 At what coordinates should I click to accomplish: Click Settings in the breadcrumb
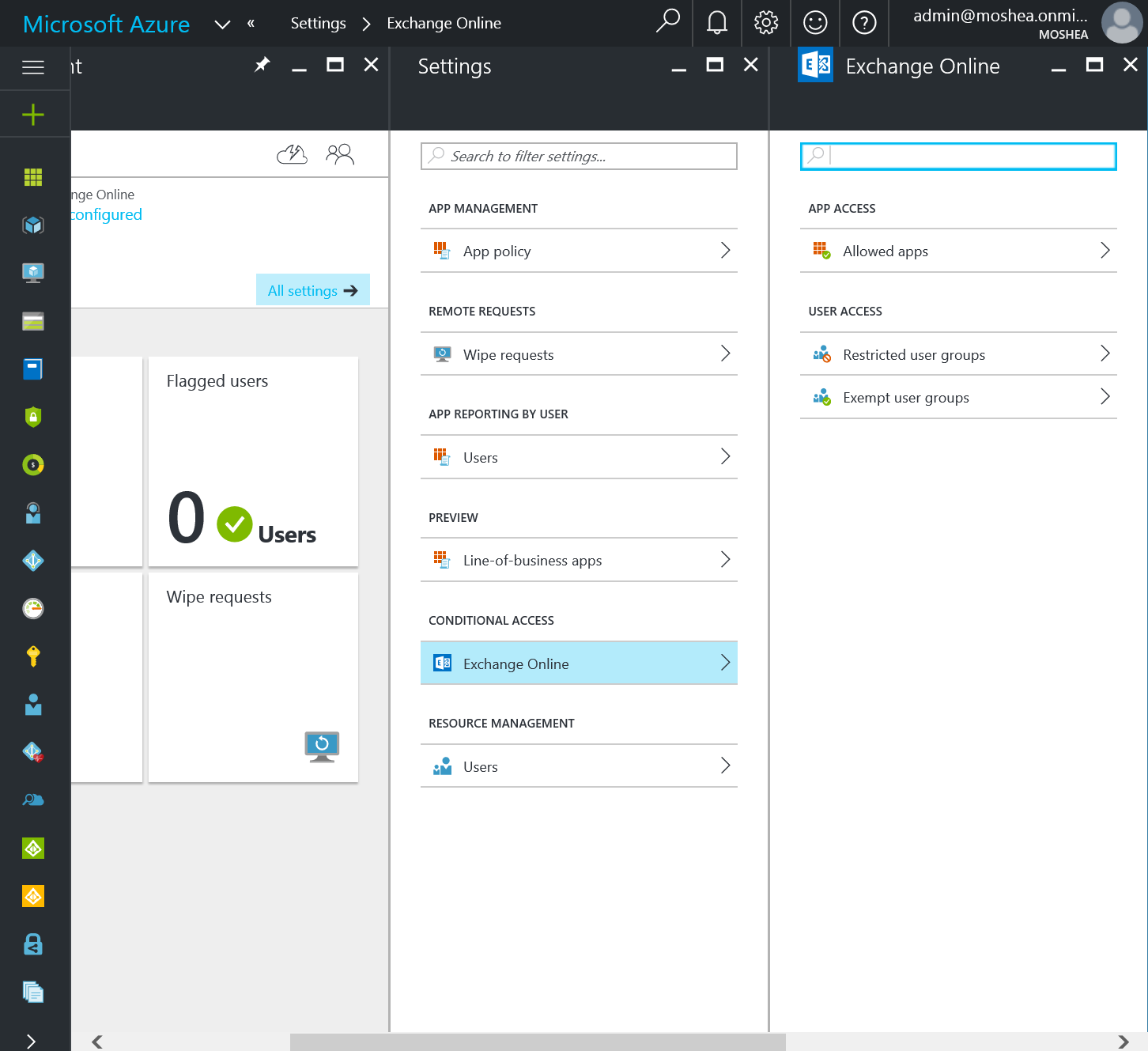[318, 24]
